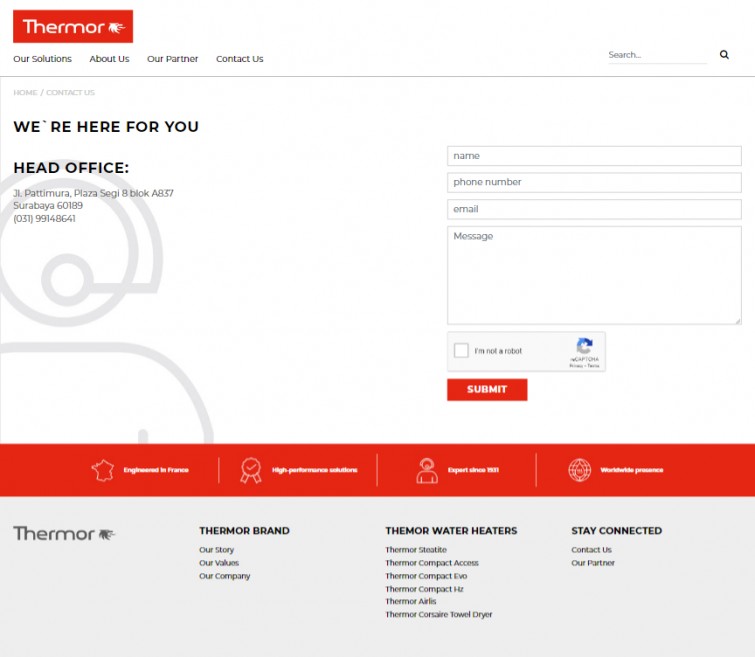Click the Expert since 1931 text
The image size is (755, 657).
pyautogui.click(x=473, y=470)
